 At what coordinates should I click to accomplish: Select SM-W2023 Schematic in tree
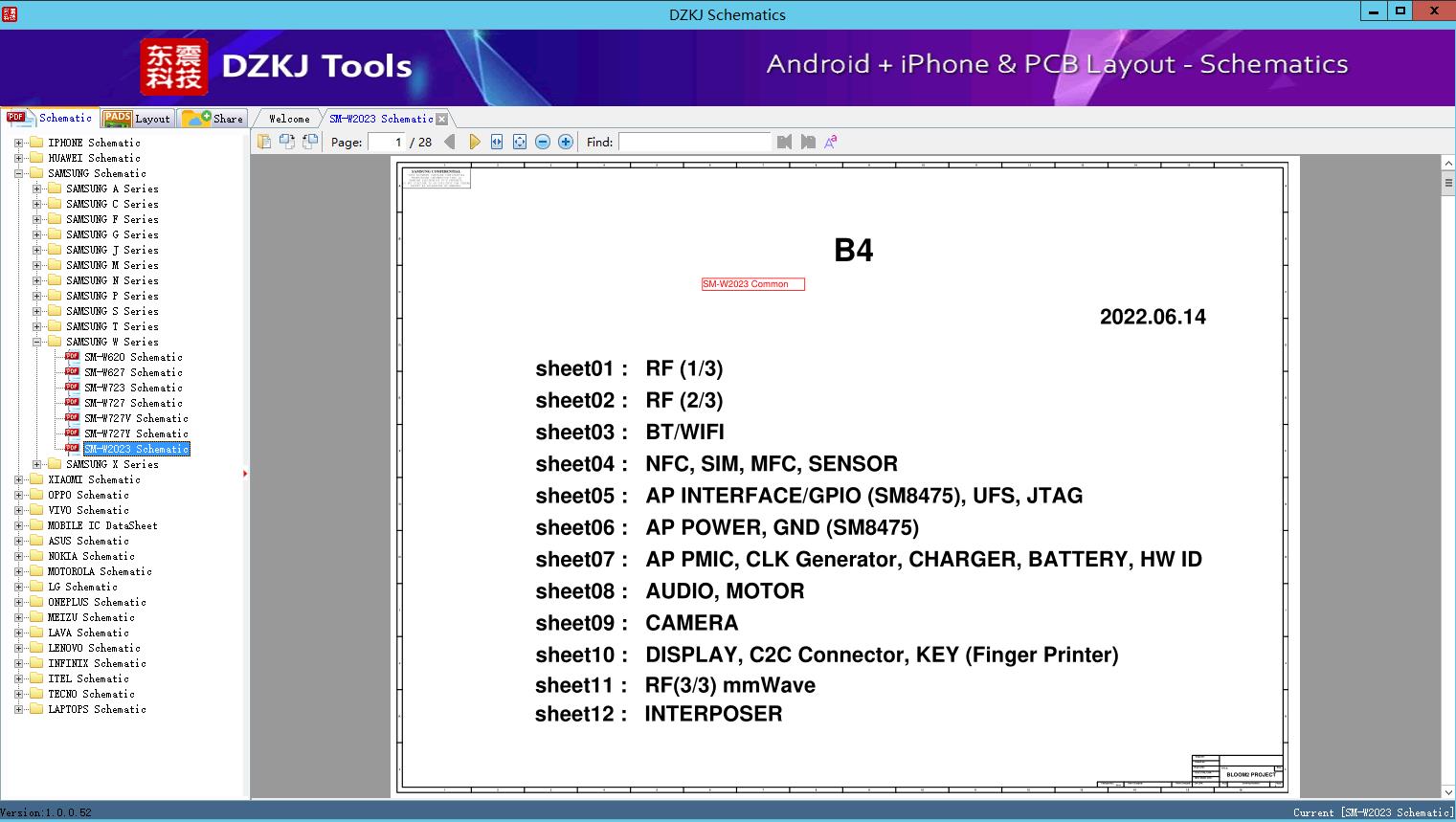point(136,449)
